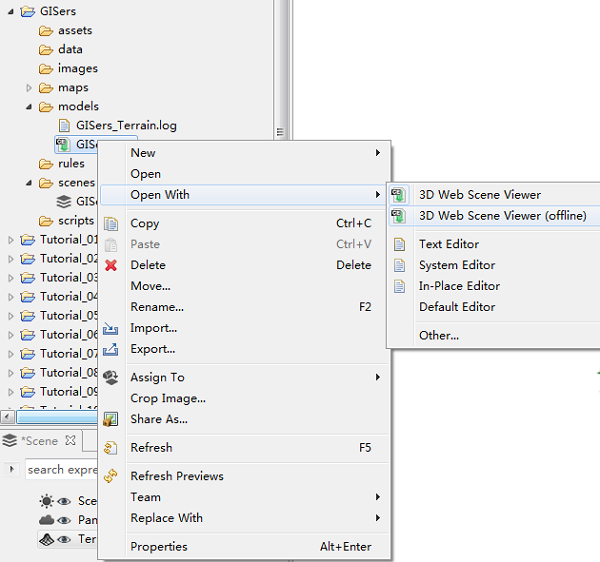Screen dimensions: 600x562
Task: Choose Open from the context menu
Action: pyautogui.click(x=244, y=174)
